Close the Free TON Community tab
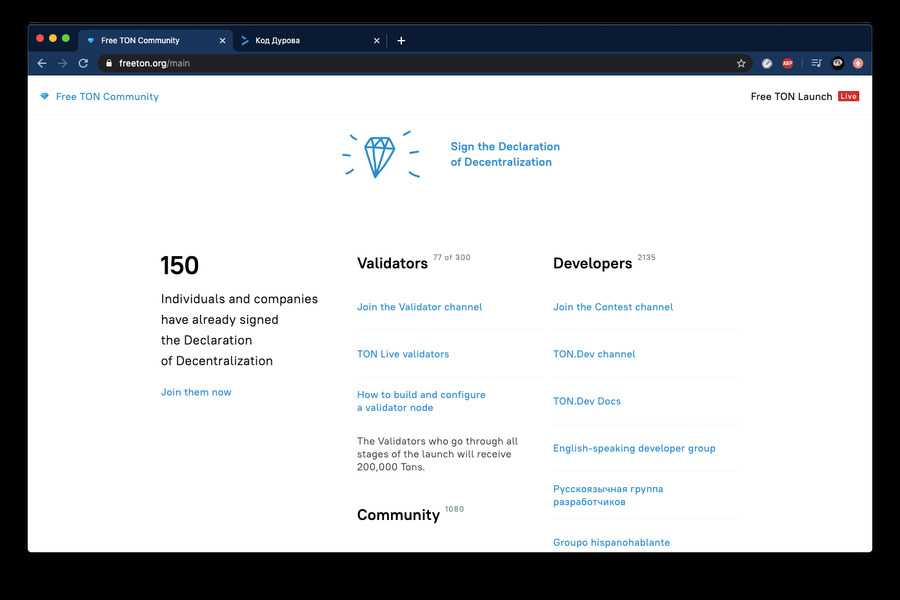The image size is (900, 600). (x=223, y=40)
